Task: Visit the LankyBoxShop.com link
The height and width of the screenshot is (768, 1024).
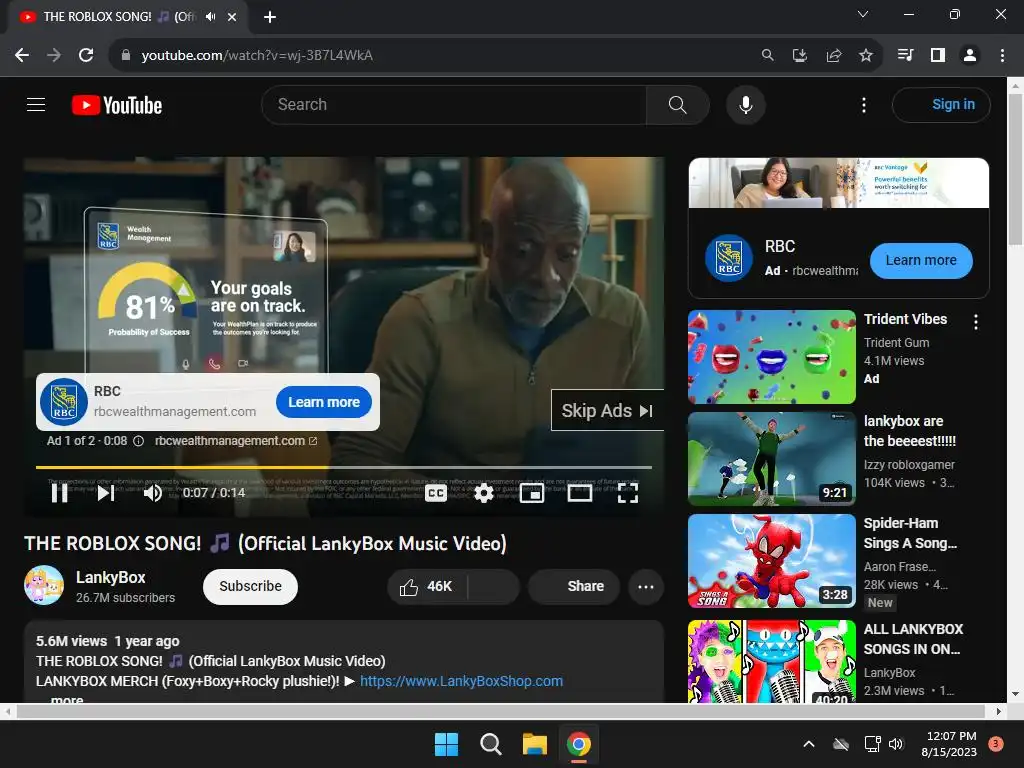Action: (461, 681)
